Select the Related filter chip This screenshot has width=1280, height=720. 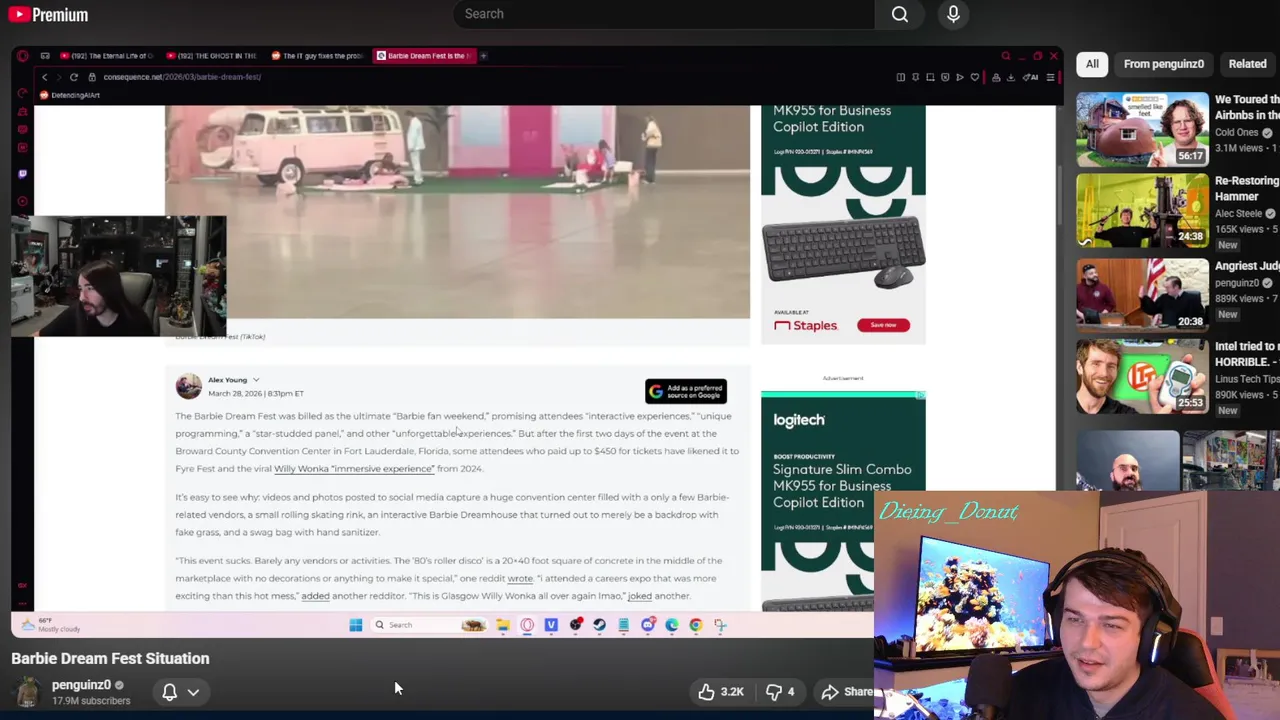coord(1247,64)
